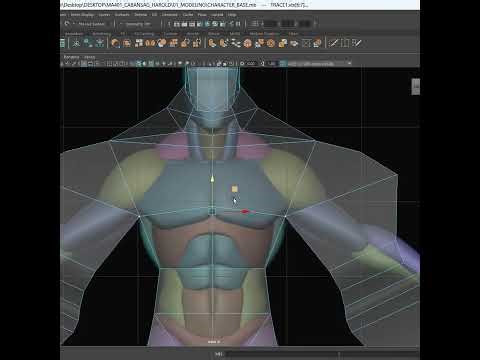Image resolution: width=480 pixels, height=360 pixels.
Task: Click the yellow stacked cubes shelf icon
Action: 282,43
